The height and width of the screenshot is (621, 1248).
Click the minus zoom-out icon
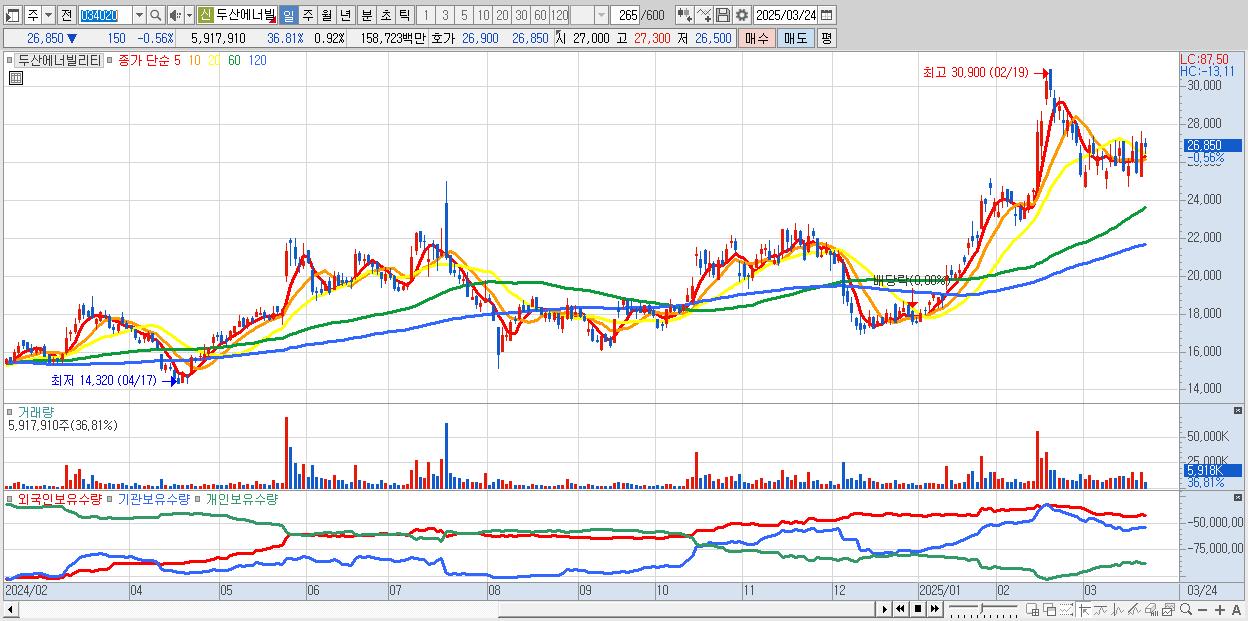click(x=1202, y=610)
